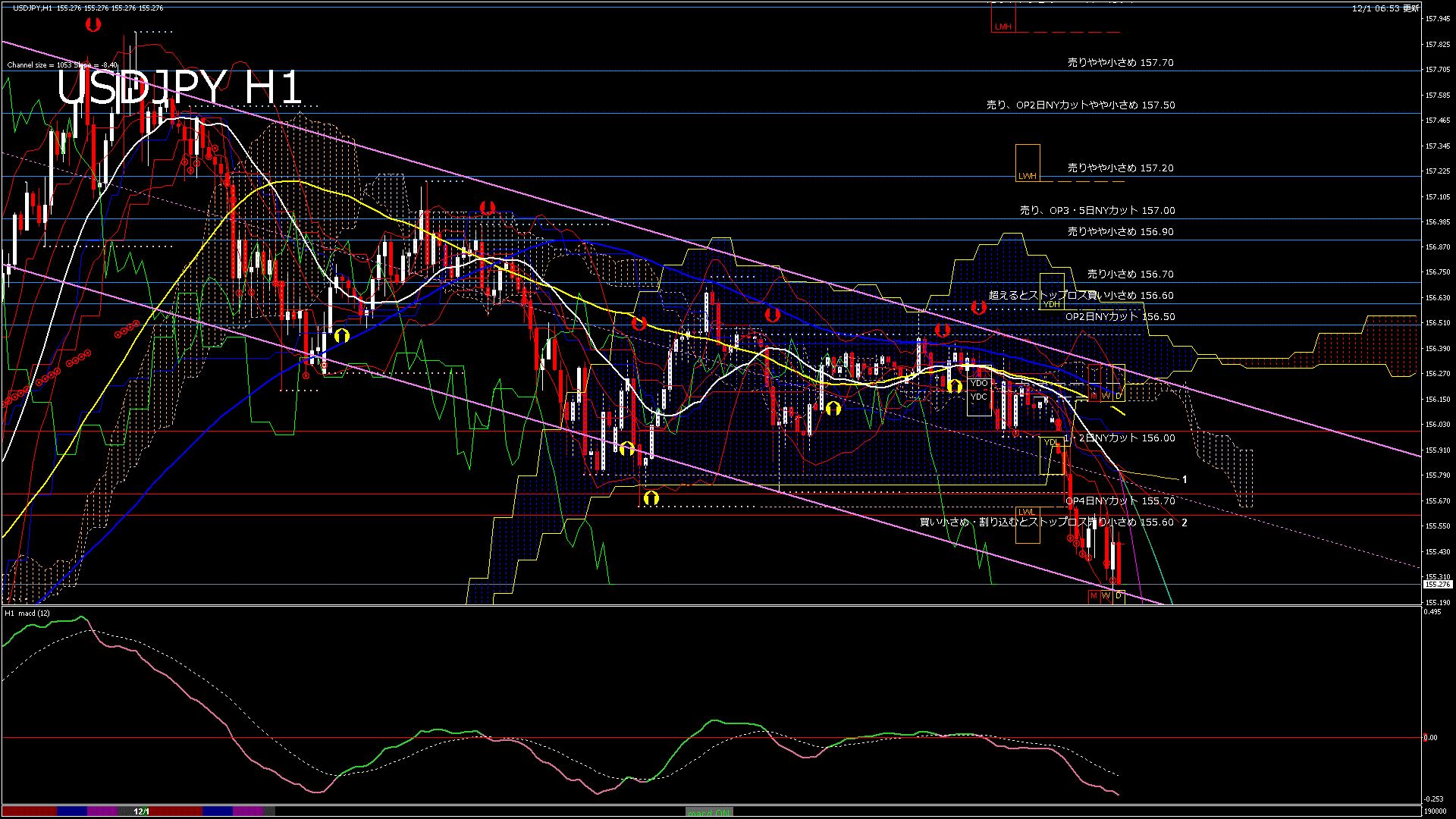Click the OP4日NYカット 155.70 label

tap(1119, 501)
